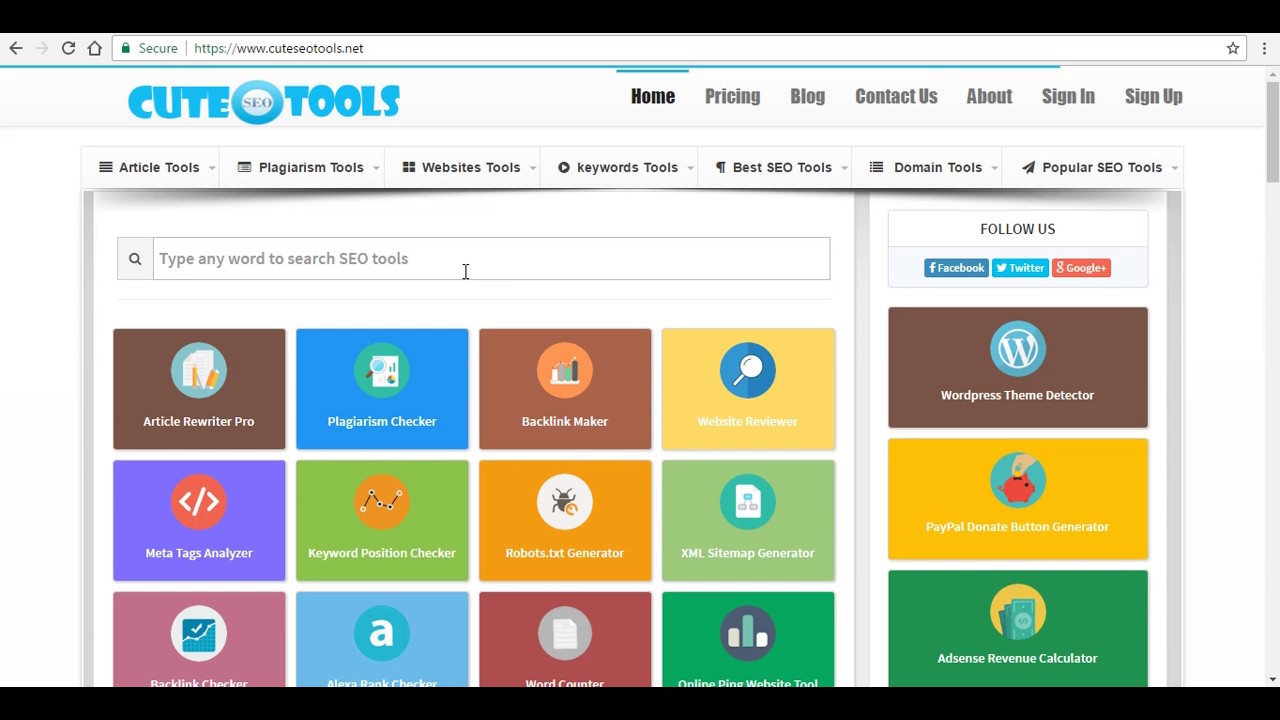Open the Alexa Rank Checker icon

[382, 634]
